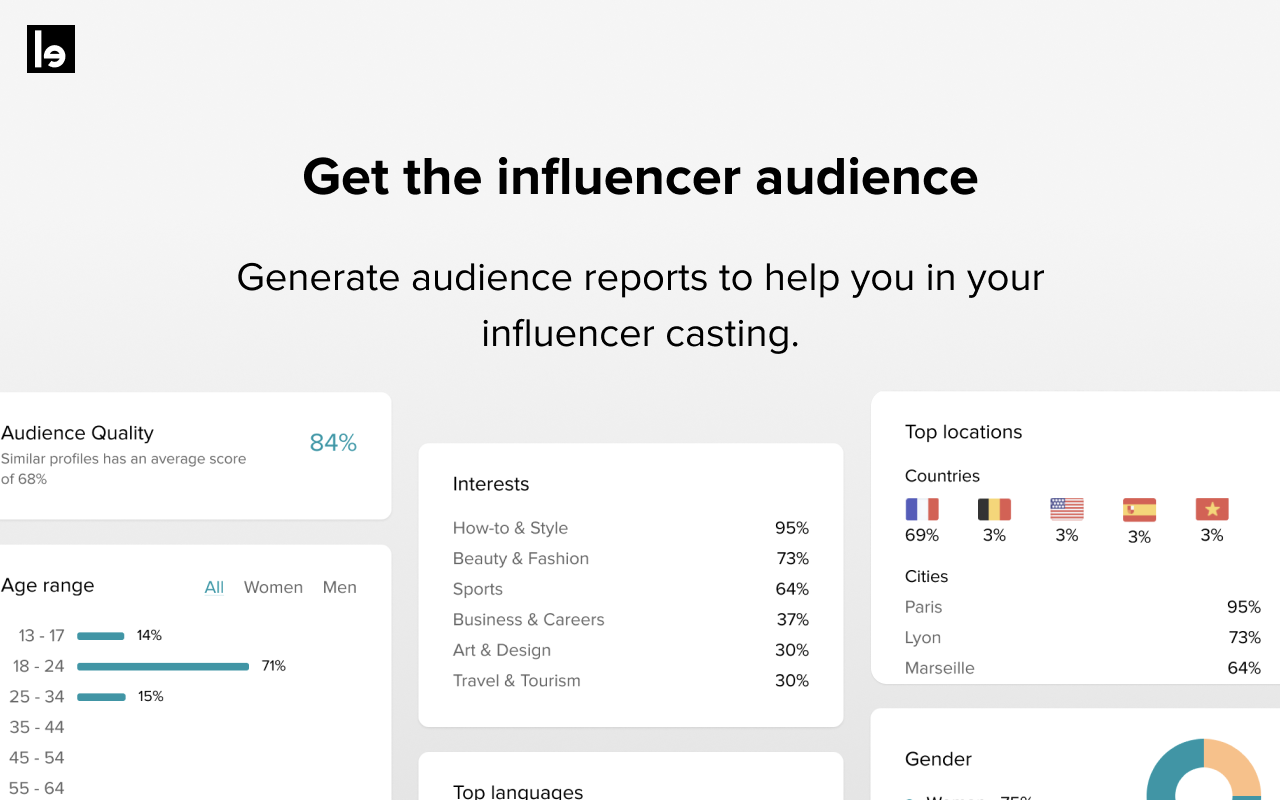Click the 18 - 24 age bar
This screenshot has height=800, width=1280.
click(163, 666)
